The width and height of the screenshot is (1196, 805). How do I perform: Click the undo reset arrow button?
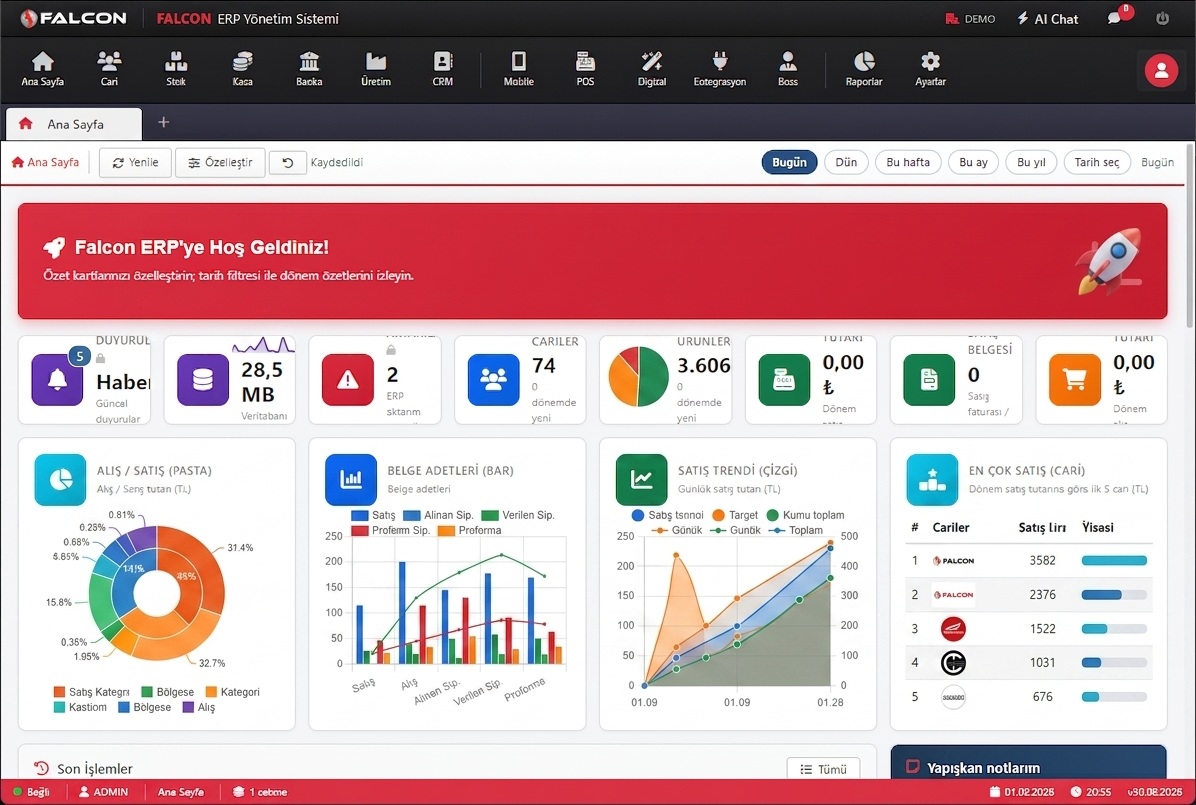click(x=288, y=163)
